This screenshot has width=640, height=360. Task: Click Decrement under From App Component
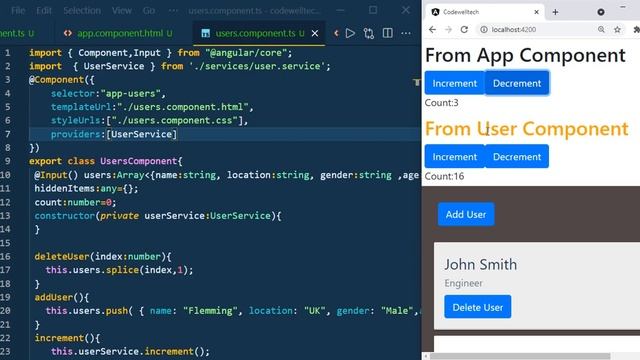click(517, 83)
